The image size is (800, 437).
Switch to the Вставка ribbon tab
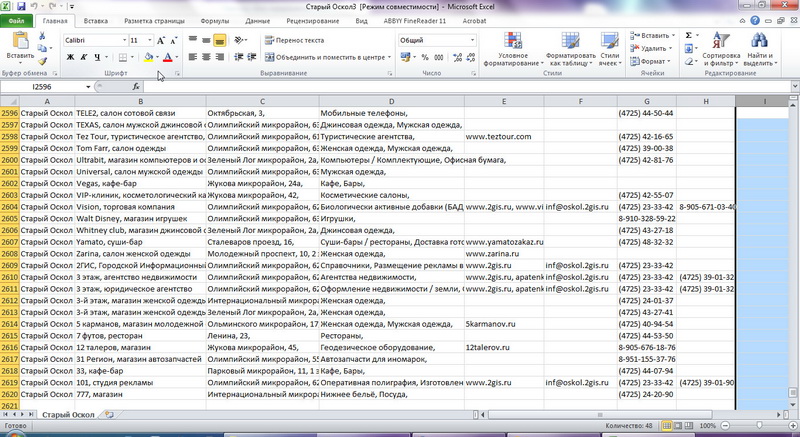pos(95,21)
